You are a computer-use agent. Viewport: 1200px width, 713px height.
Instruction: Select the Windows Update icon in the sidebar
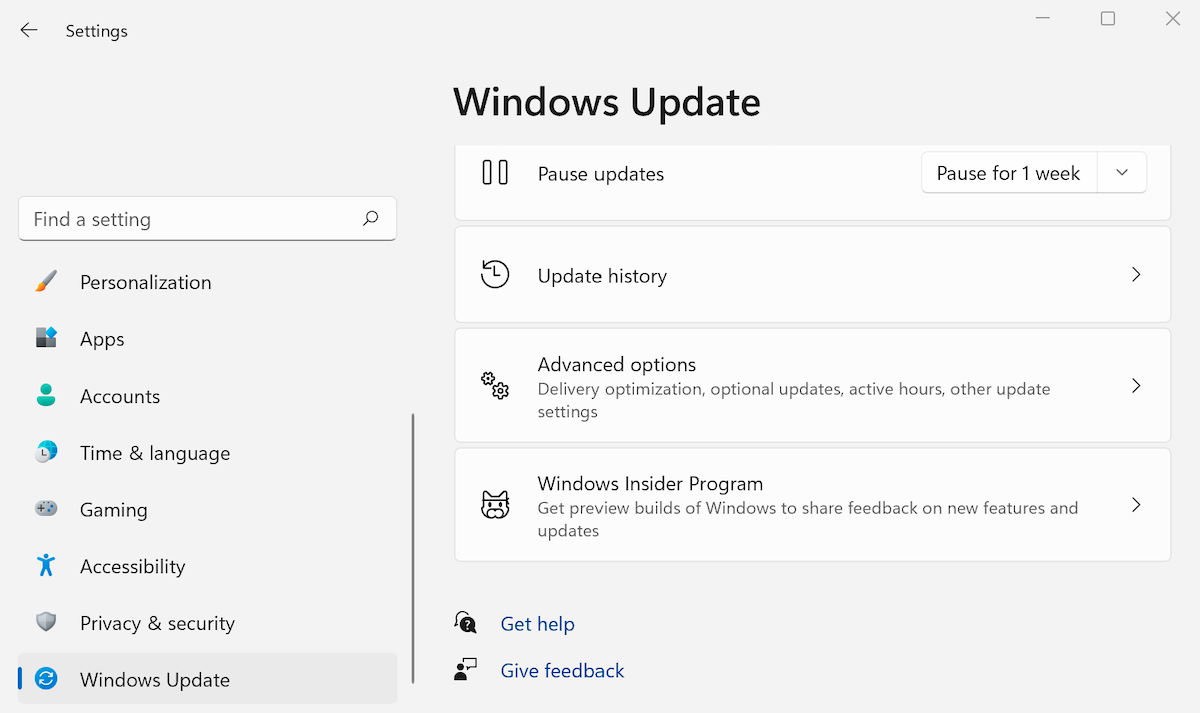46,679
